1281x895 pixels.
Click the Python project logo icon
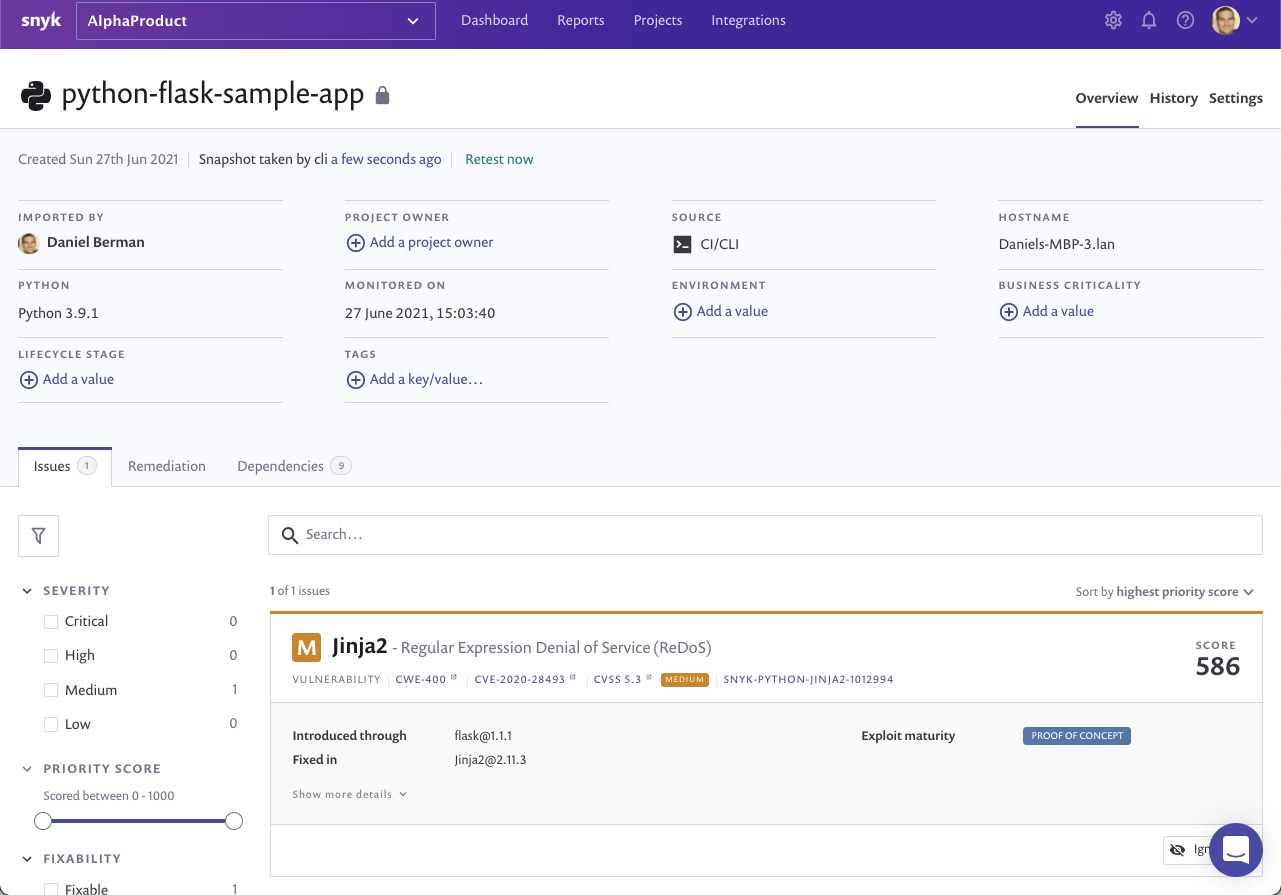point(36,95)
